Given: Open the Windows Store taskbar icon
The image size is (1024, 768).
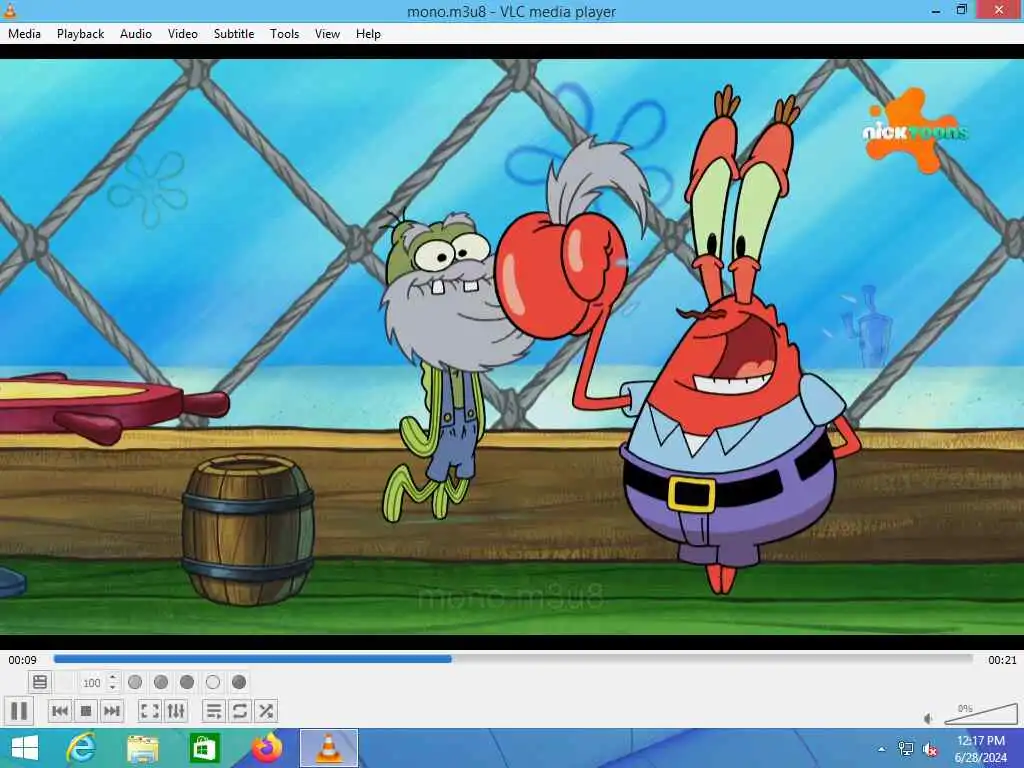Looking at the screenshot, I should pyautogui.click(x=204, y=748).
